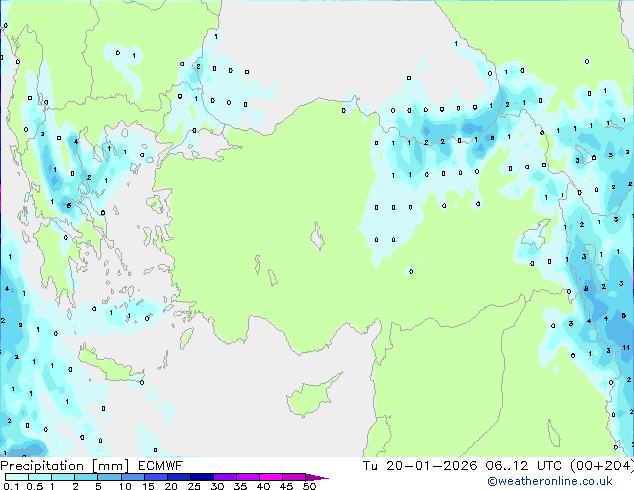This screenshot has height=490, width=634.
Task: Click the '20' legend scale label
Action: 171,486
